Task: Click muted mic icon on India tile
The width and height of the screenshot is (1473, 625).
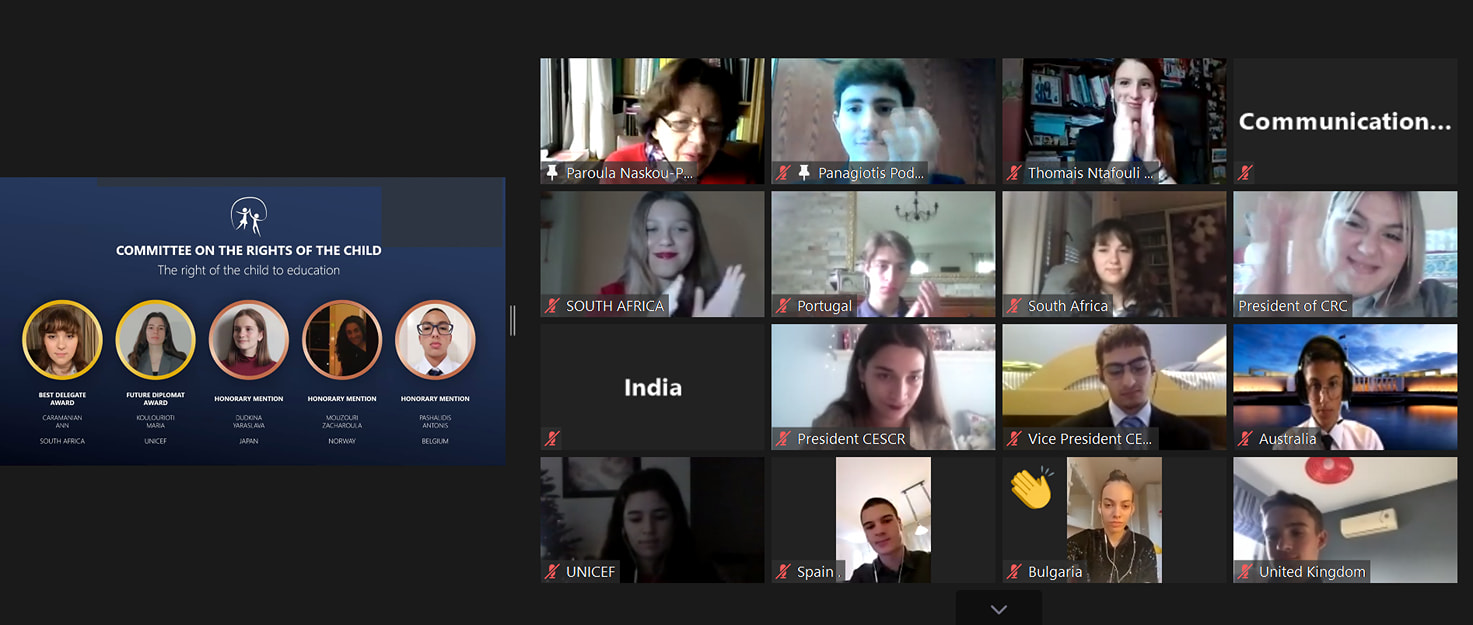Action: (552, 438)
